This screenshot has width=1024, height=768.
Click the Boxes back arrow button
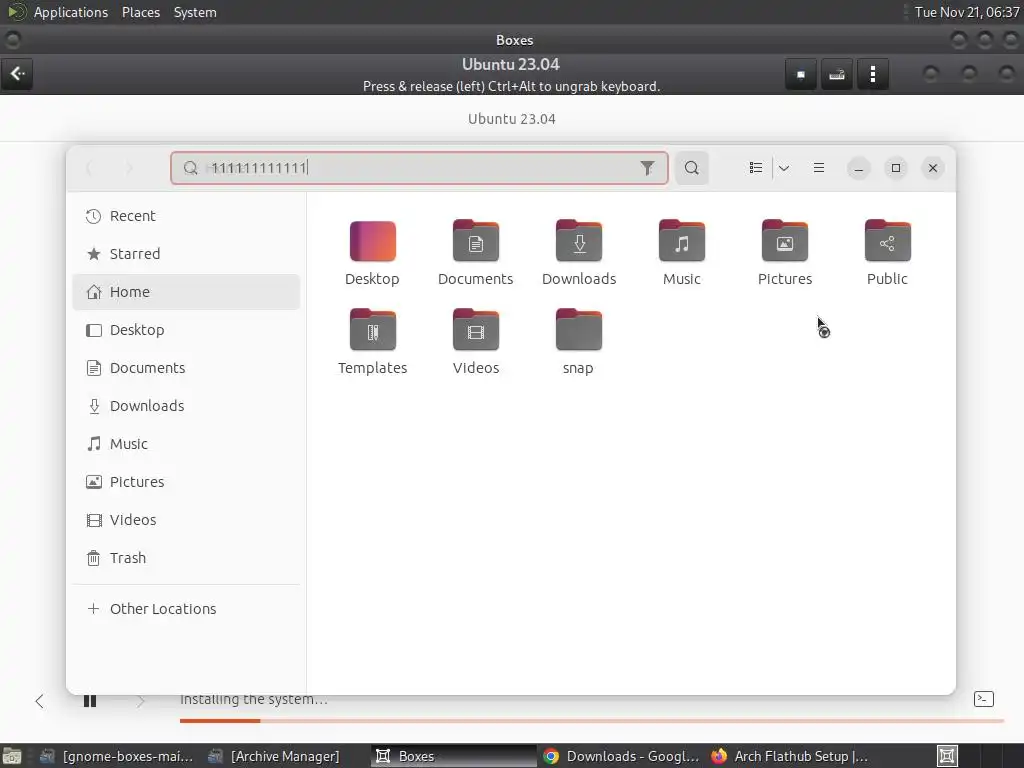17,74
